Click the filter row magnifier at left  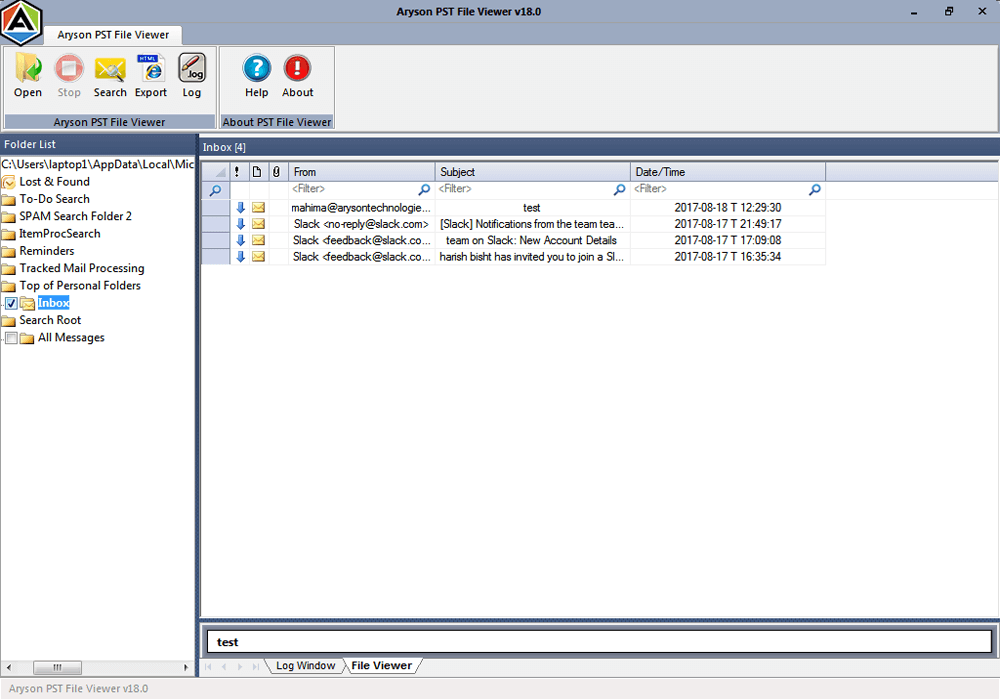point(216,190)
